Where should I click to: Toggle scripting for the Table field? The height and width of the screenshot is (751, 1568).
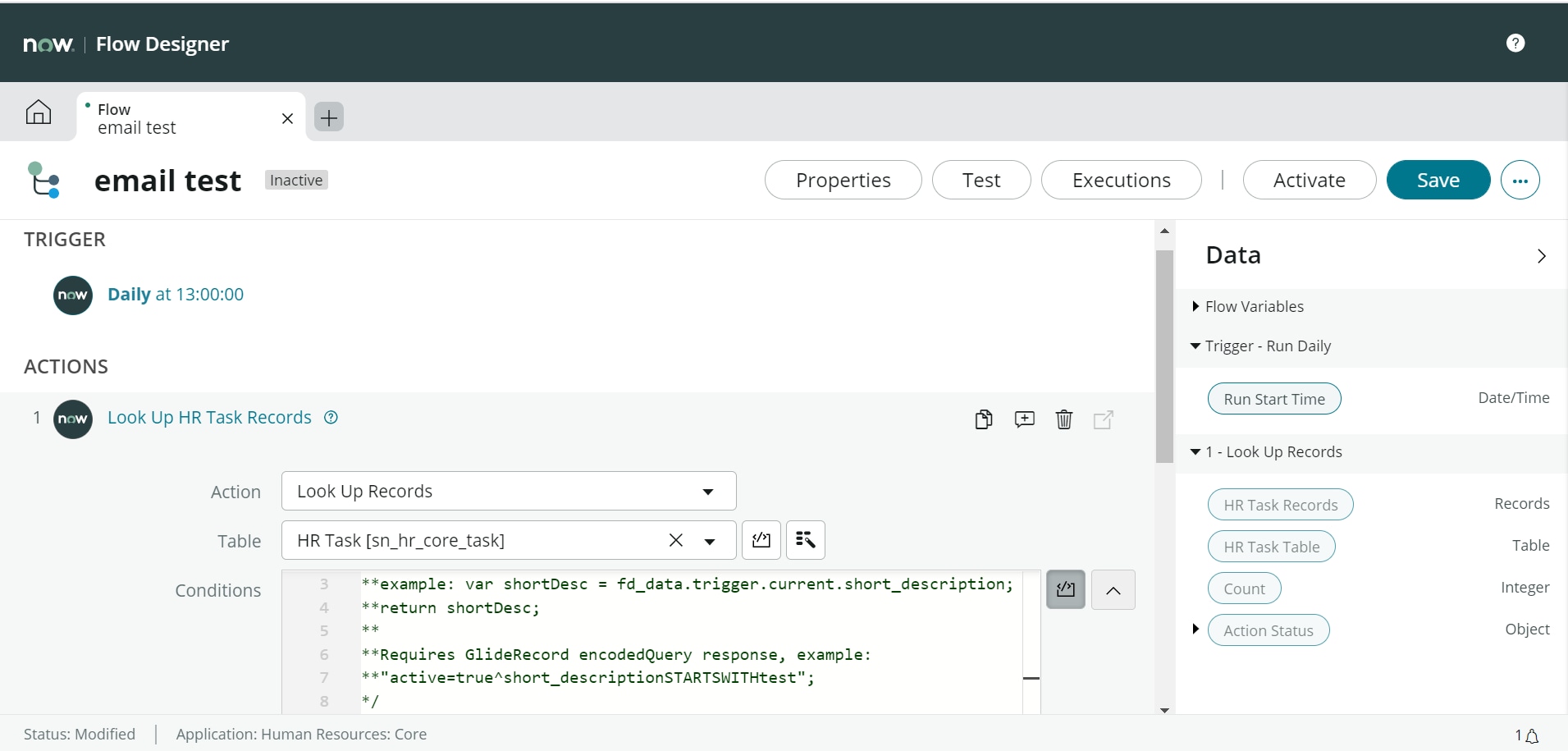point(761,540)
